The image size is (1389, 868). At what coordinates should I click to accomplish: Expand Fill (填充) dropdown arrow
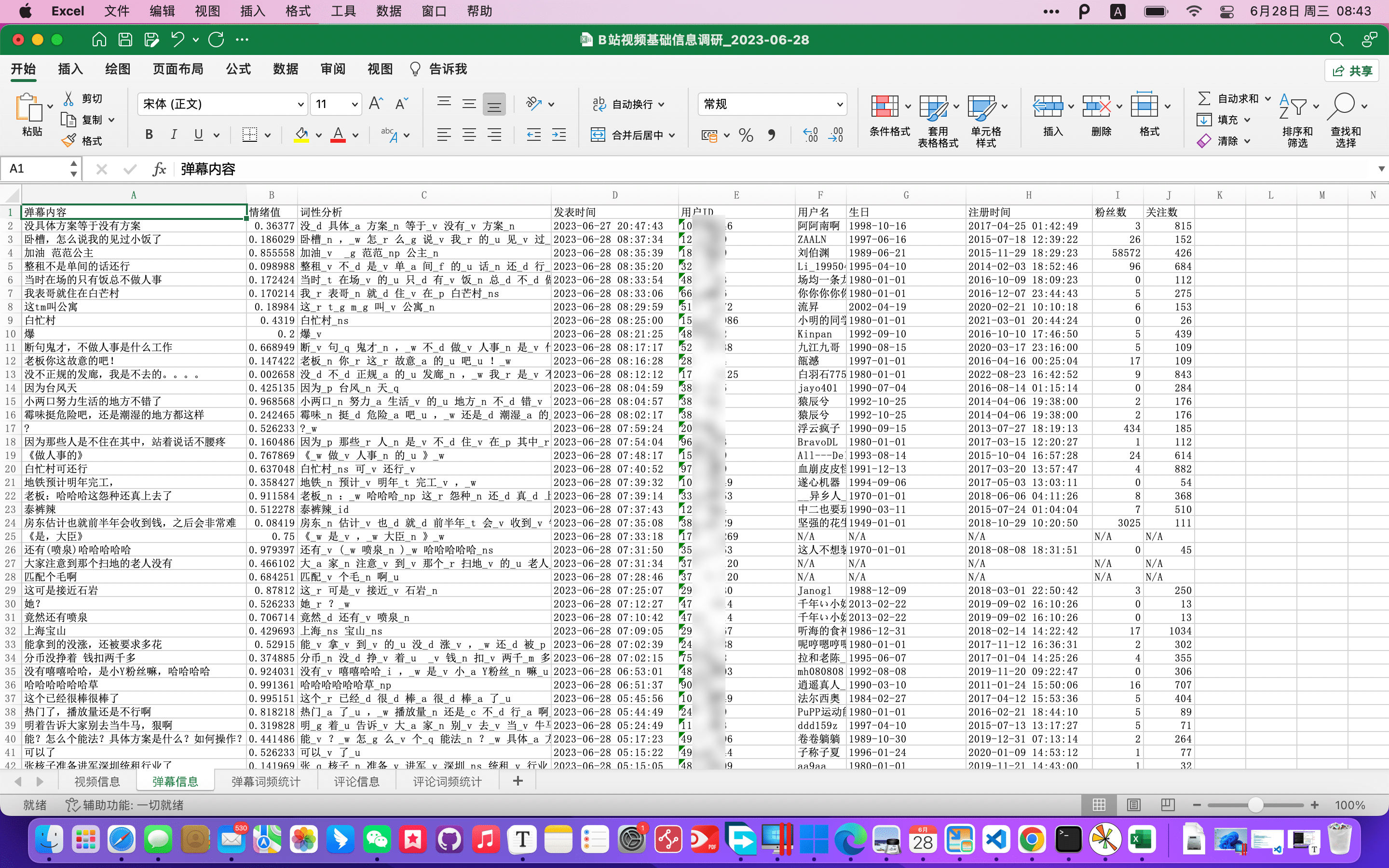tap(1248, 120)
